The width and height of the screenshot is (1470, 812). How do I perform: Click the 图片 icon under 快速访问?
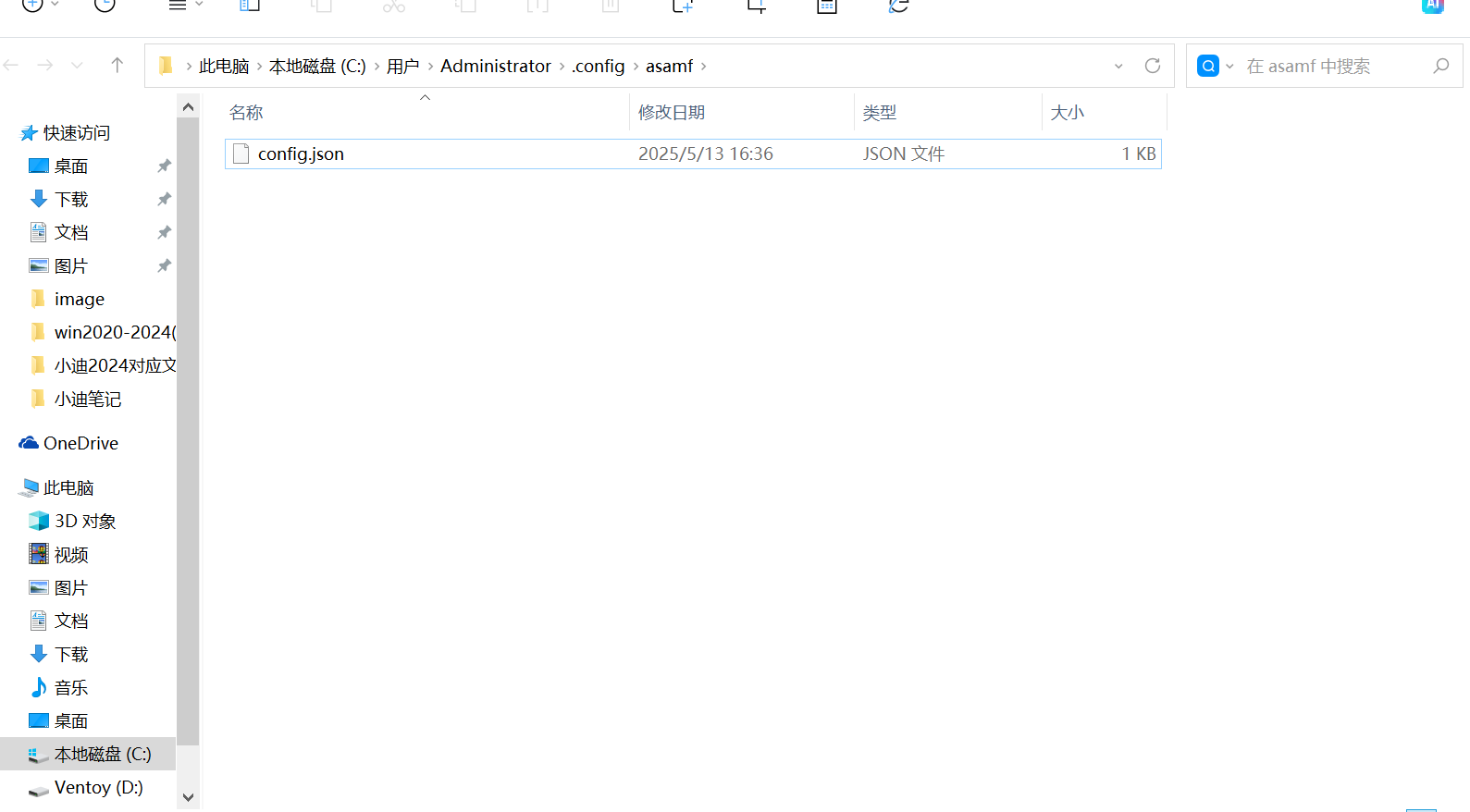pyautogui.click(x=39, y=265)
